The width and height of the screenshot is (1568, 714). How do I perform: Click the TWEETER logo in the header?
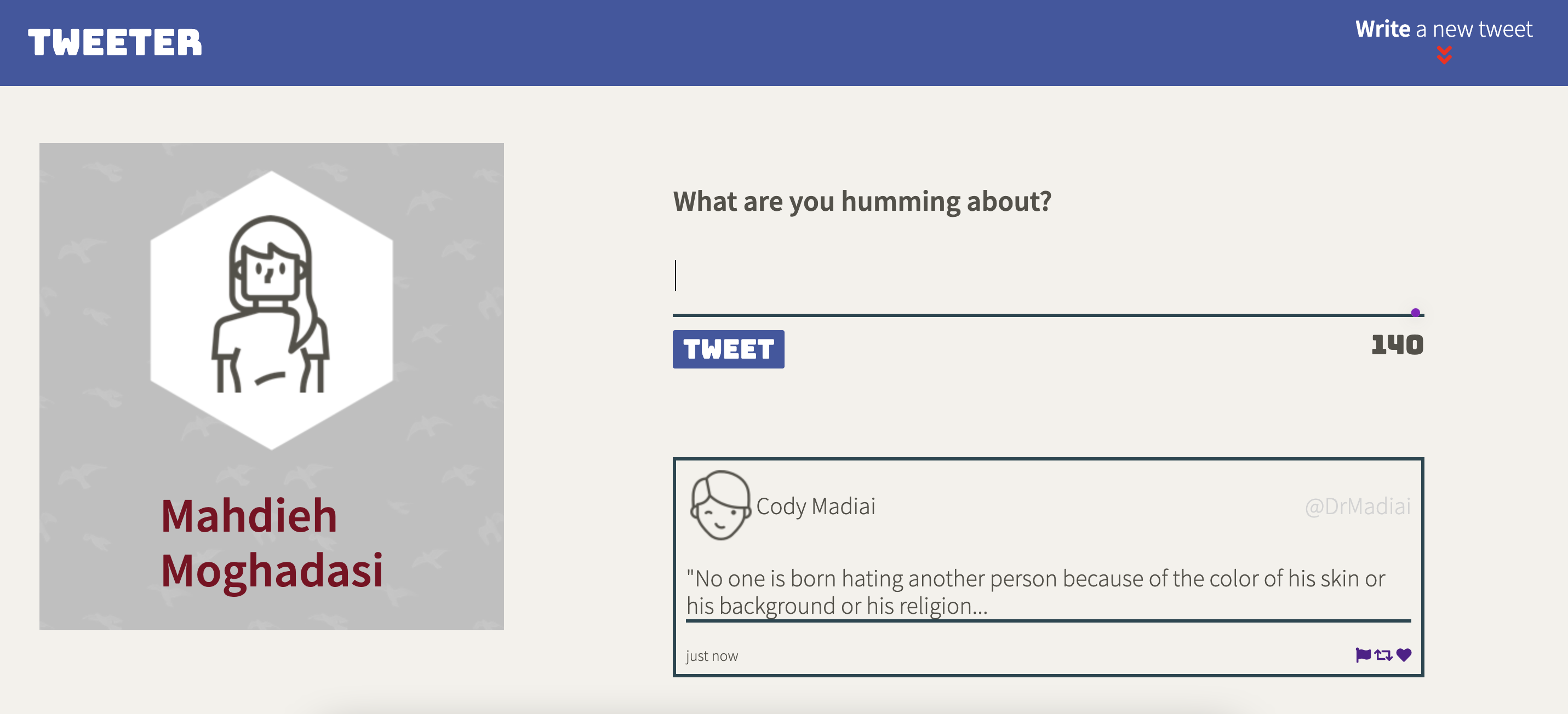(x=115, y=43)
